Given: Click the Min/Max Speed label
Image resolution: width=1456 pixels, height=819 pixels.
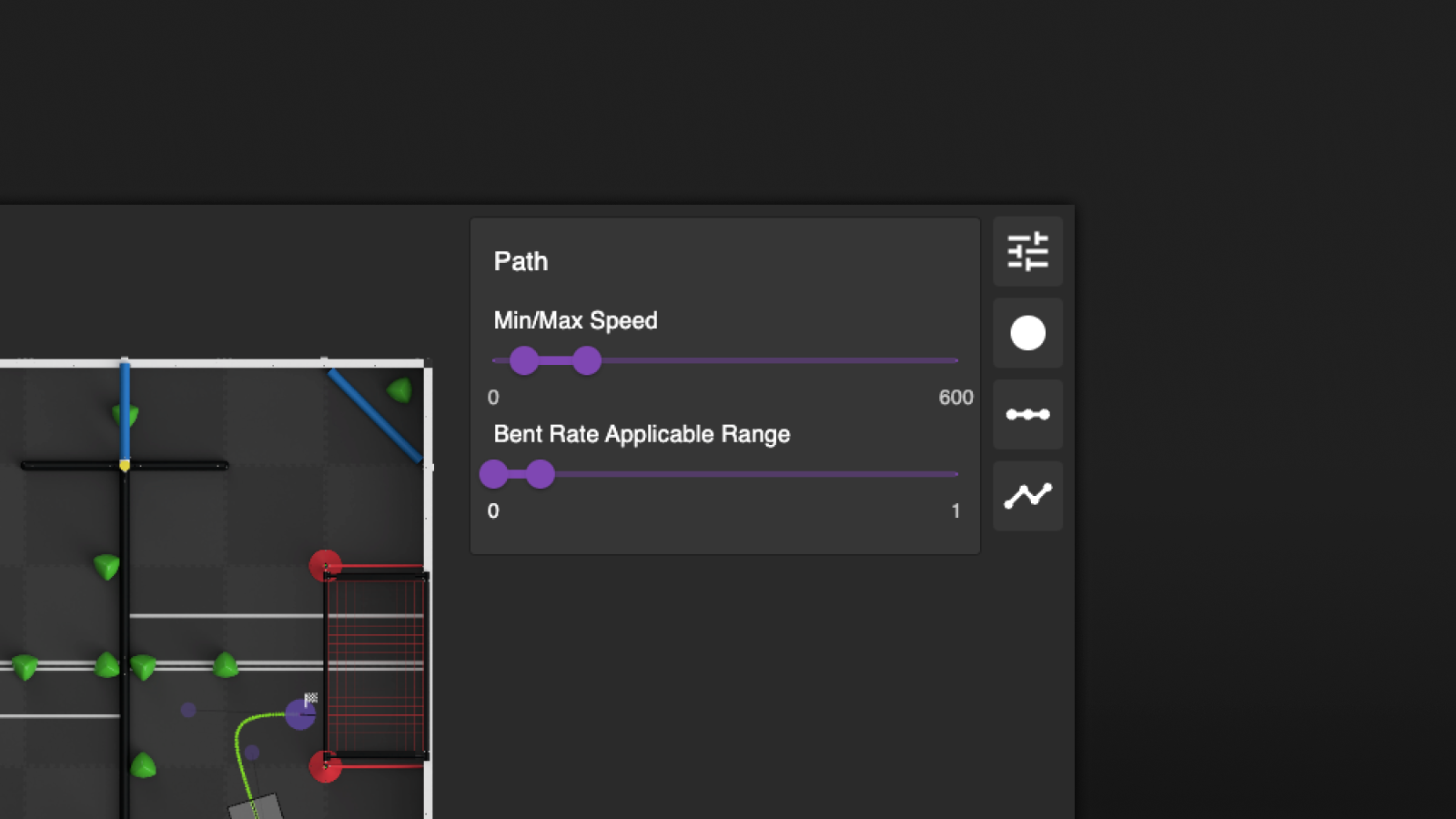Looking at the screenshot, I should (575, 320).
